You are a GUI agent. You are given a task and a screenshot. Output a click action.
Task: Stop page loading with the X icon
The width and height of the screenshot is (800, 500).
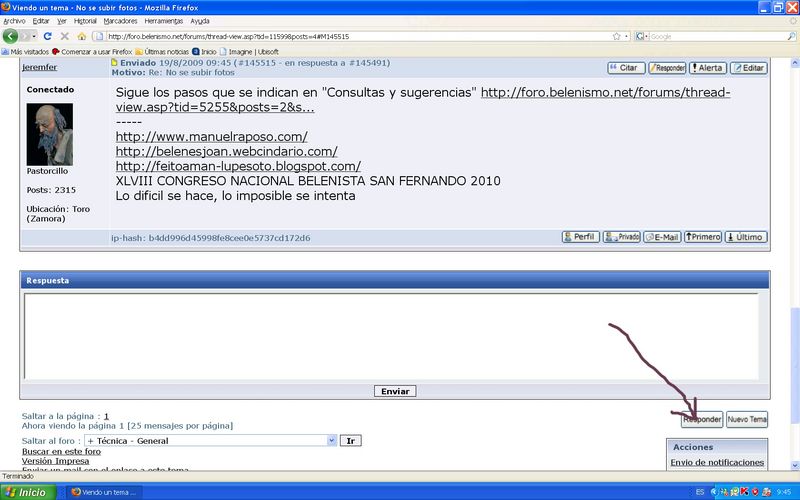point(64,36)
